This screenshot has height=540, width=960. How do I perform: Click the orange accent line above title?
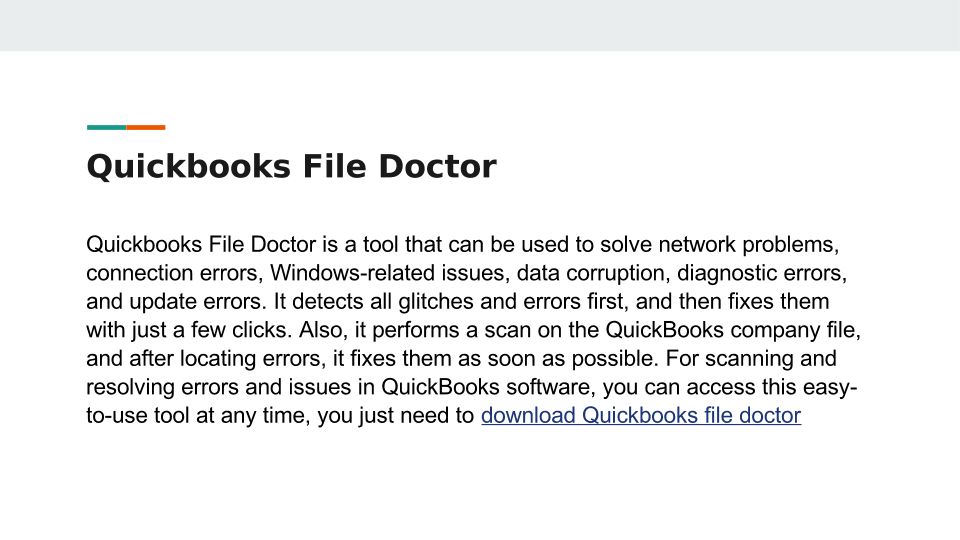146,127
